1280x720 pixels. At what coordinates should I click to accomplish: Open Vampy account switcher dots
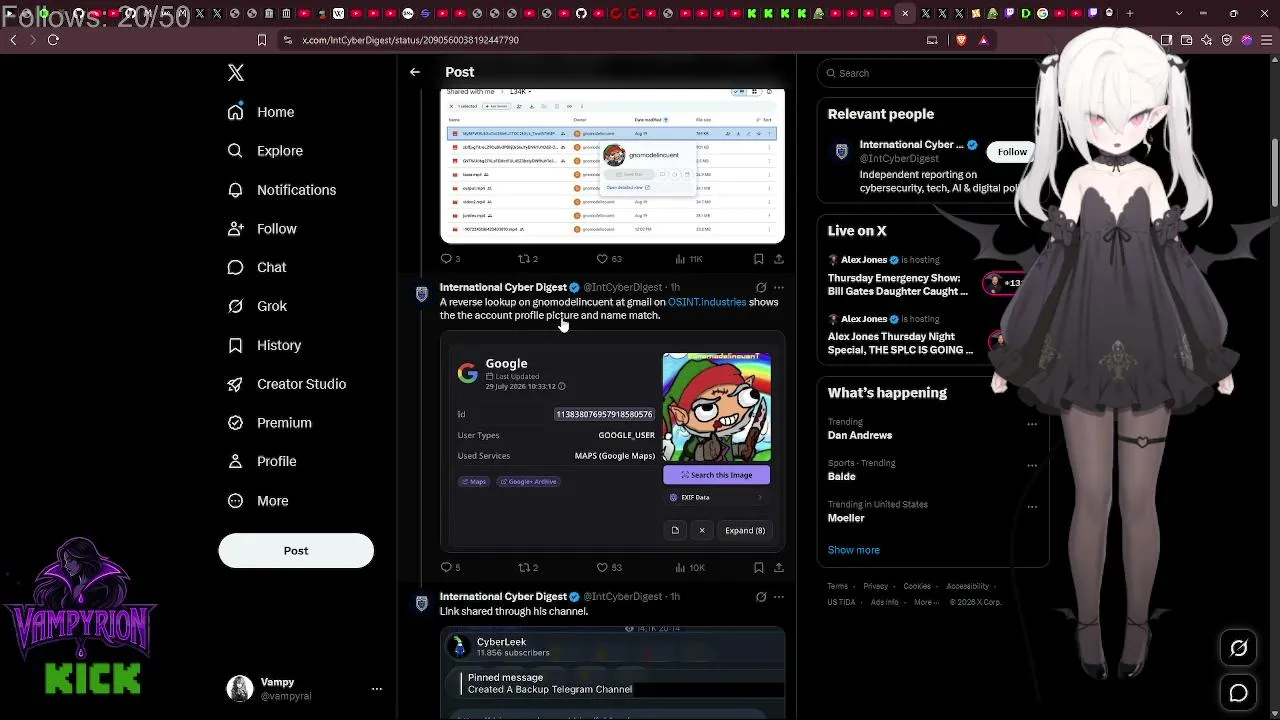tap(377, 689)
